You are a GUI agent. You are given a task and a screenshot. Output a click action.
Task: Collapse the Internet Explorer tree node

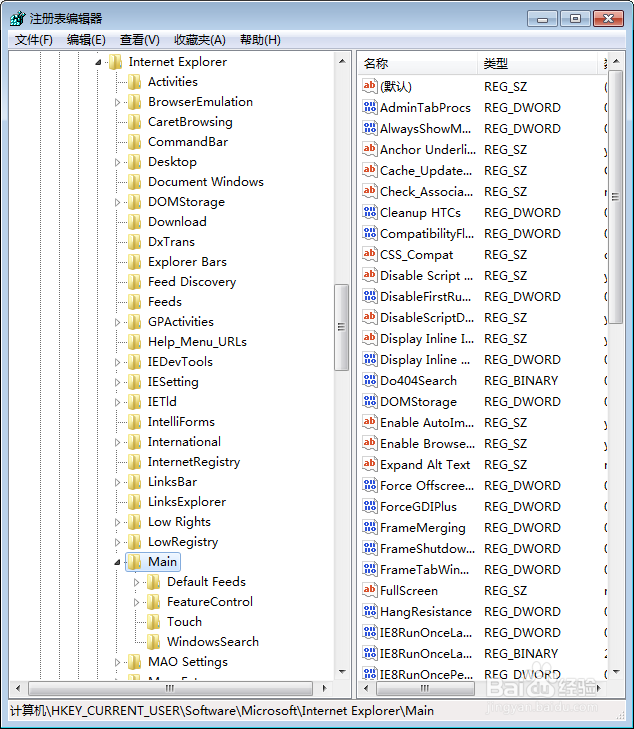[x=98, y=62]
